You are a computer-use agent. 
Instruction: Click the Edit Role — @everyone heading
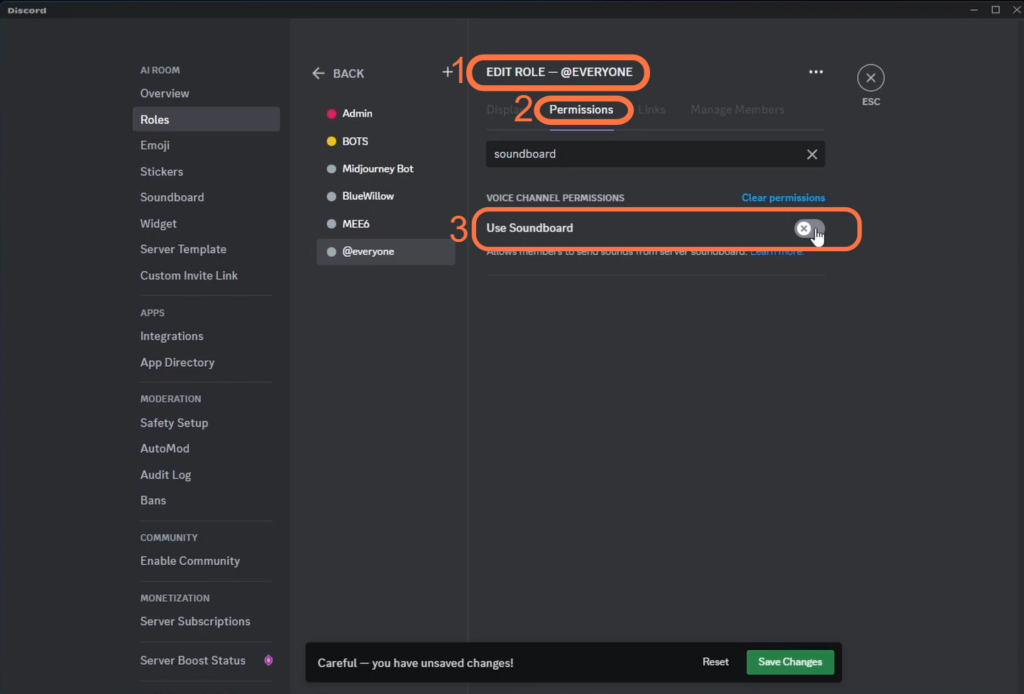[559, 72]
